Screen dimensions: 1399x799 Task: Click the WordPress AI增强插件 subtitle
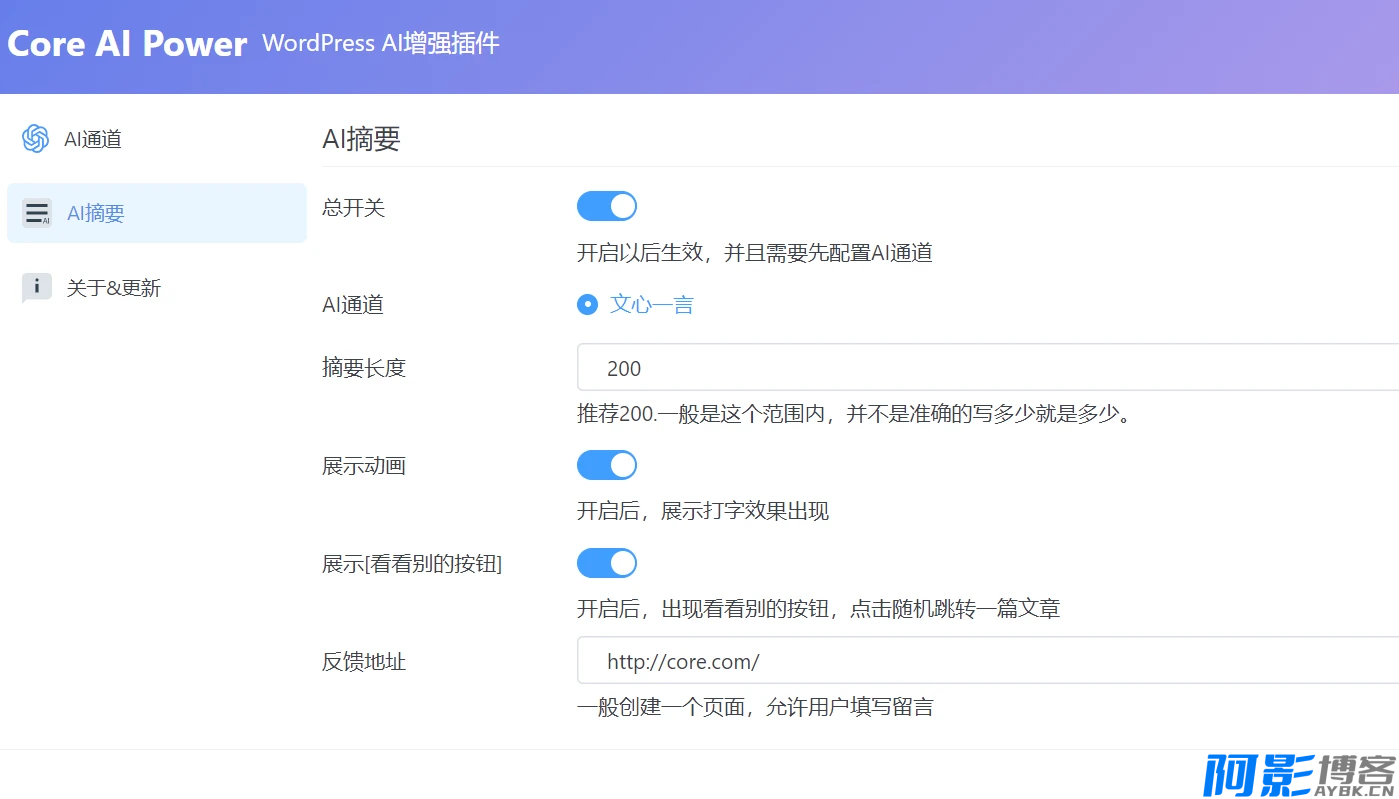click(x=381, y=44)
